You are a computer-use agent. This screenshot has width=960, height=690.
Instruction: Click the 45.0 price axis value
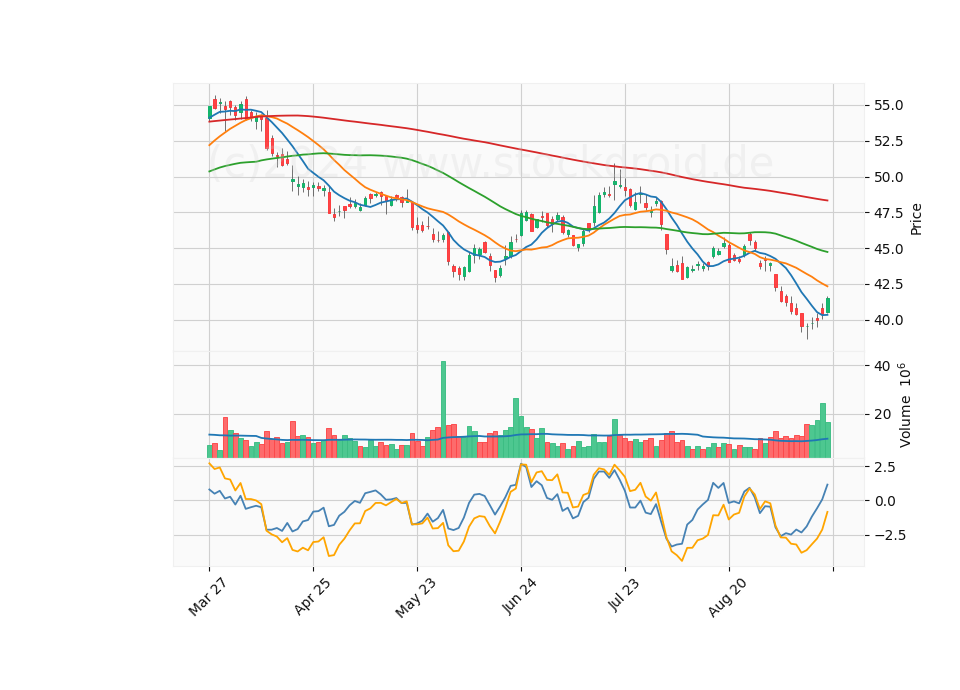click(x=887, y=249)
